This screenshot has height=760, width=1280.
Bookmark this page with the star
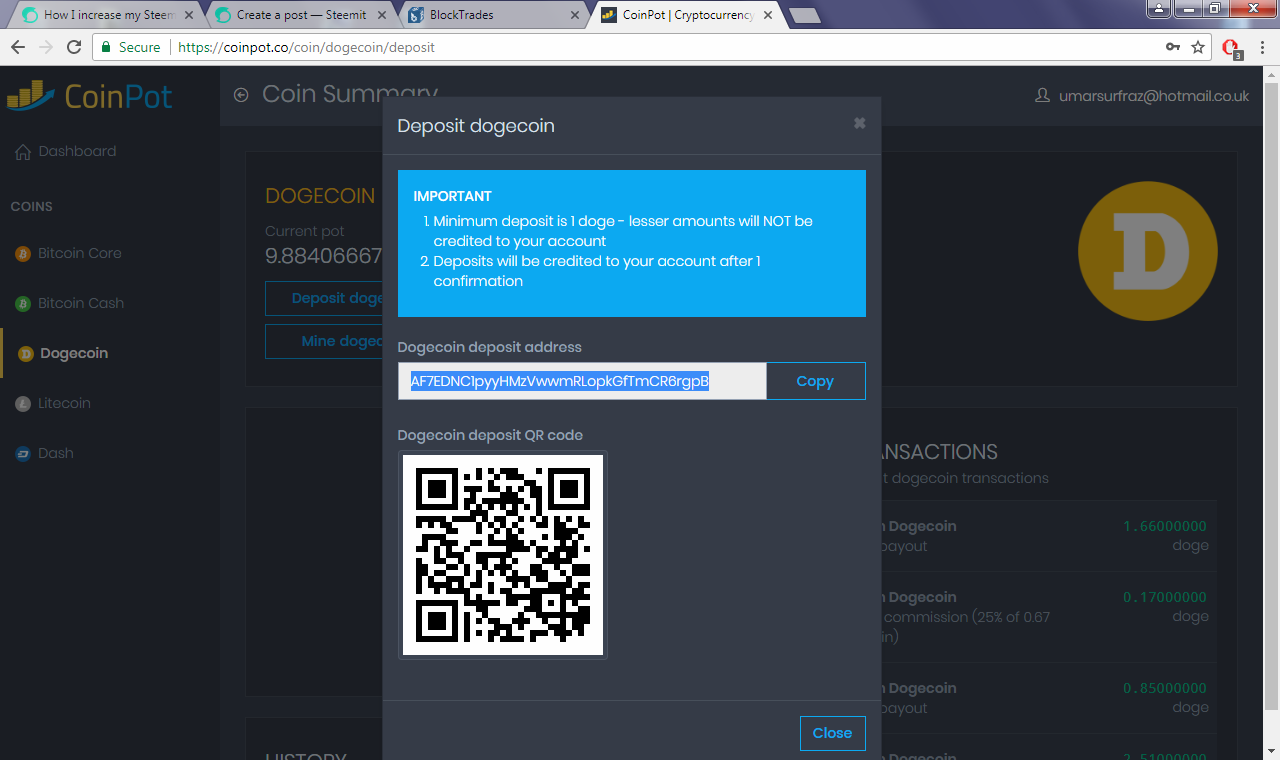coord(1198,47)
